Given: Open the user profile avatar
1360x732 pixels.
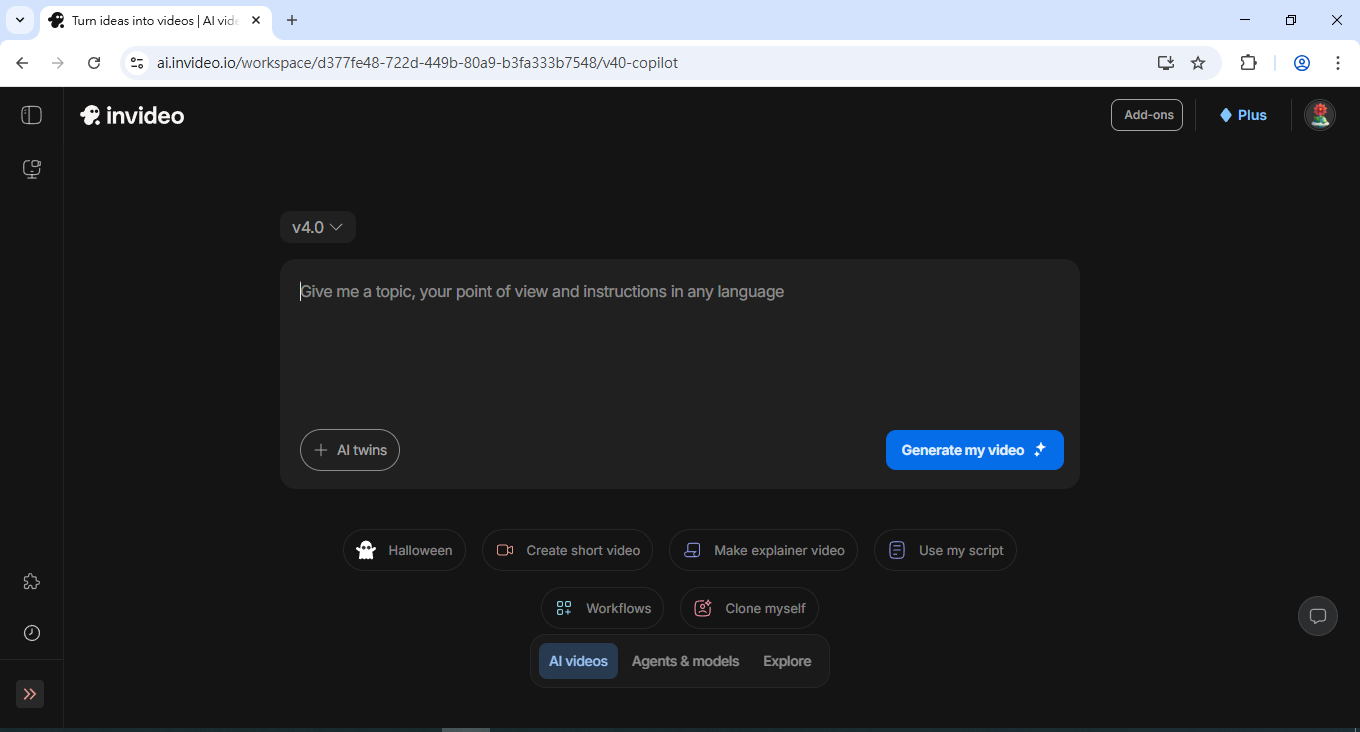Looking at the screenshot, I should 1320,115.
